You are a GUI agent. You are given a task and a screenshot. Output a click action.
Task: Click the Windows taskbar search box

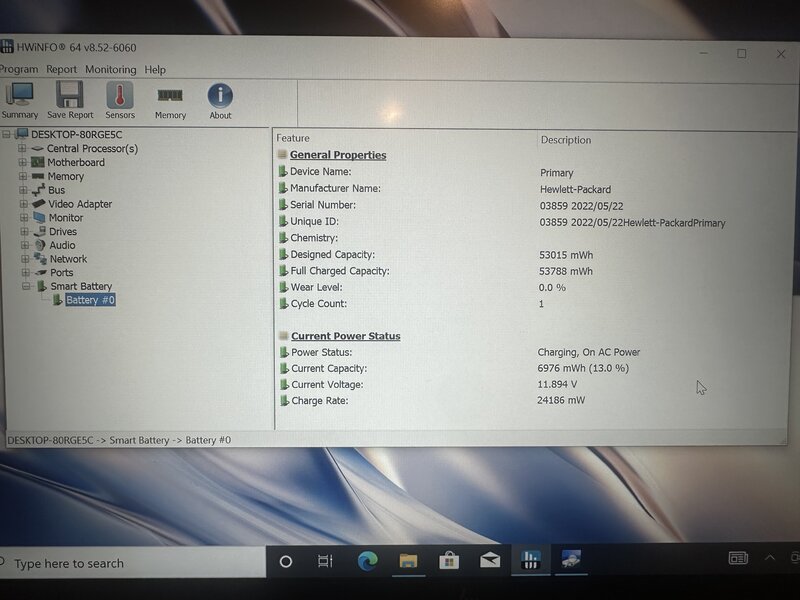pyautogui.click(x=133, y=562)
